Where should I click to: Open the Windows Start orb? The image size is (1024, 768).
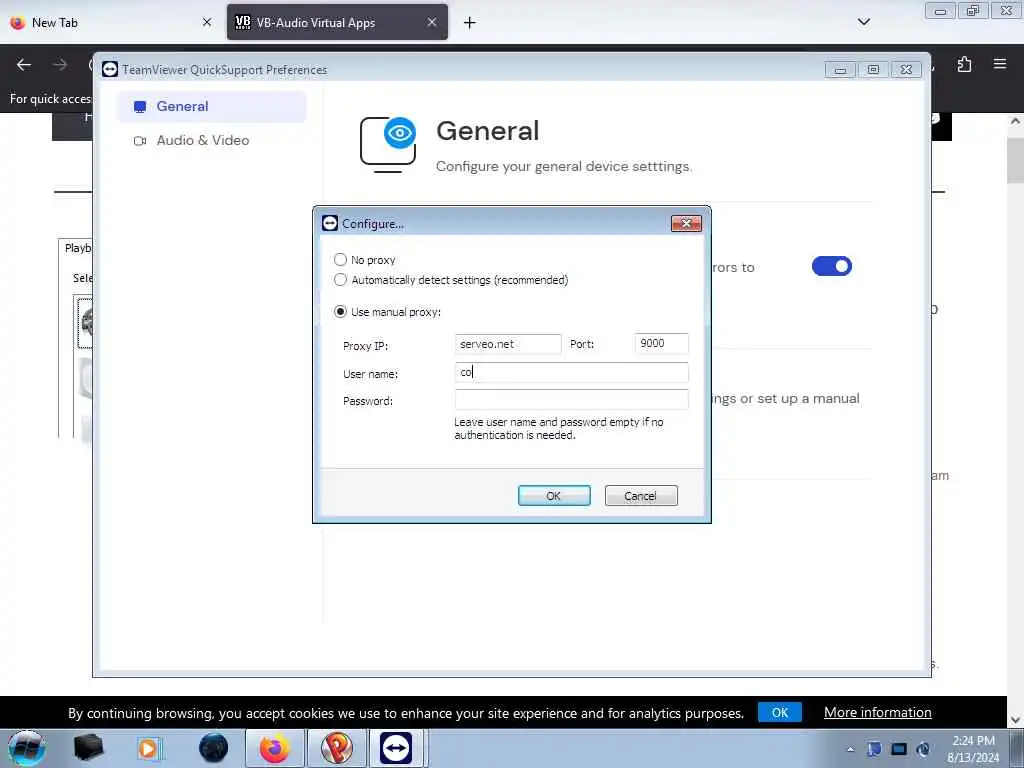(x=27, y=748)
